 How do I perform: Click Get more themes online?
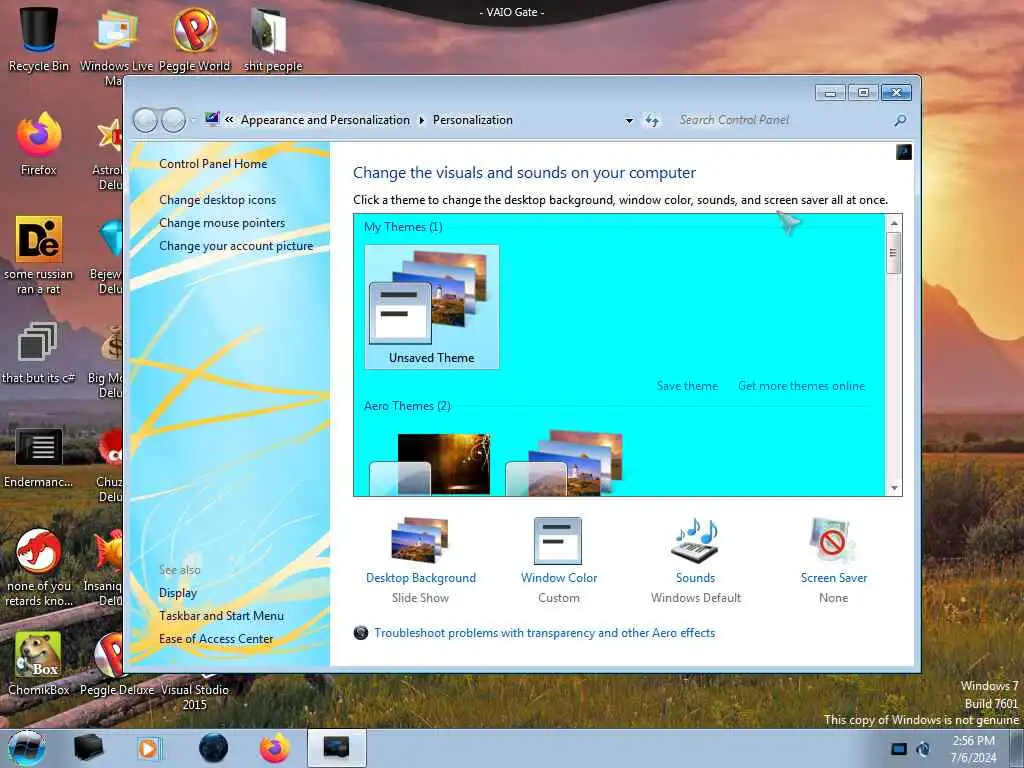coord(801,386)
